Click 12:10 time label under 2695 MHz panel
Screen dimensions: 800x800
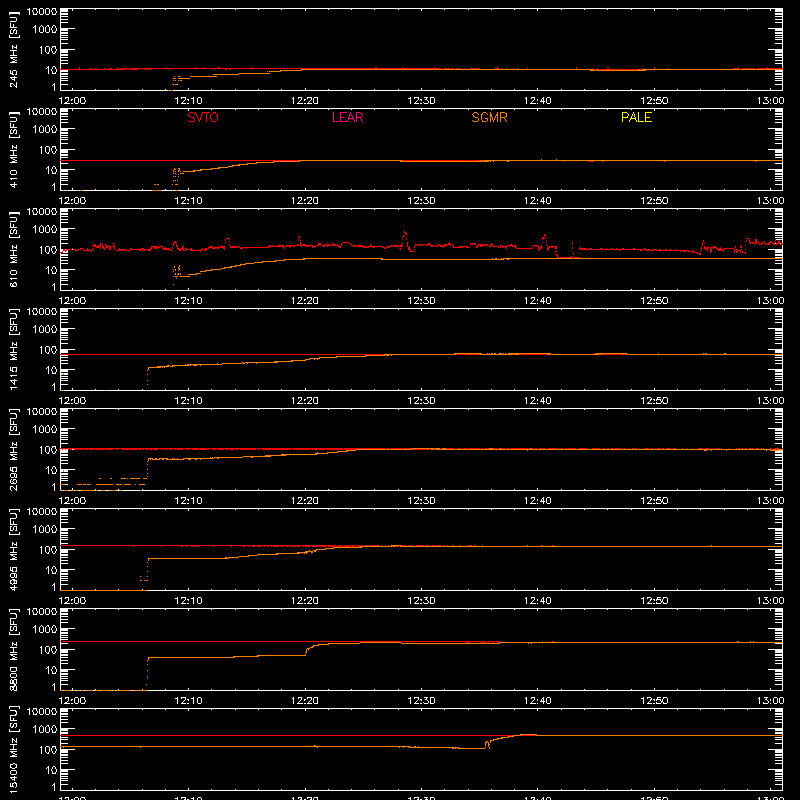point(189,501)
